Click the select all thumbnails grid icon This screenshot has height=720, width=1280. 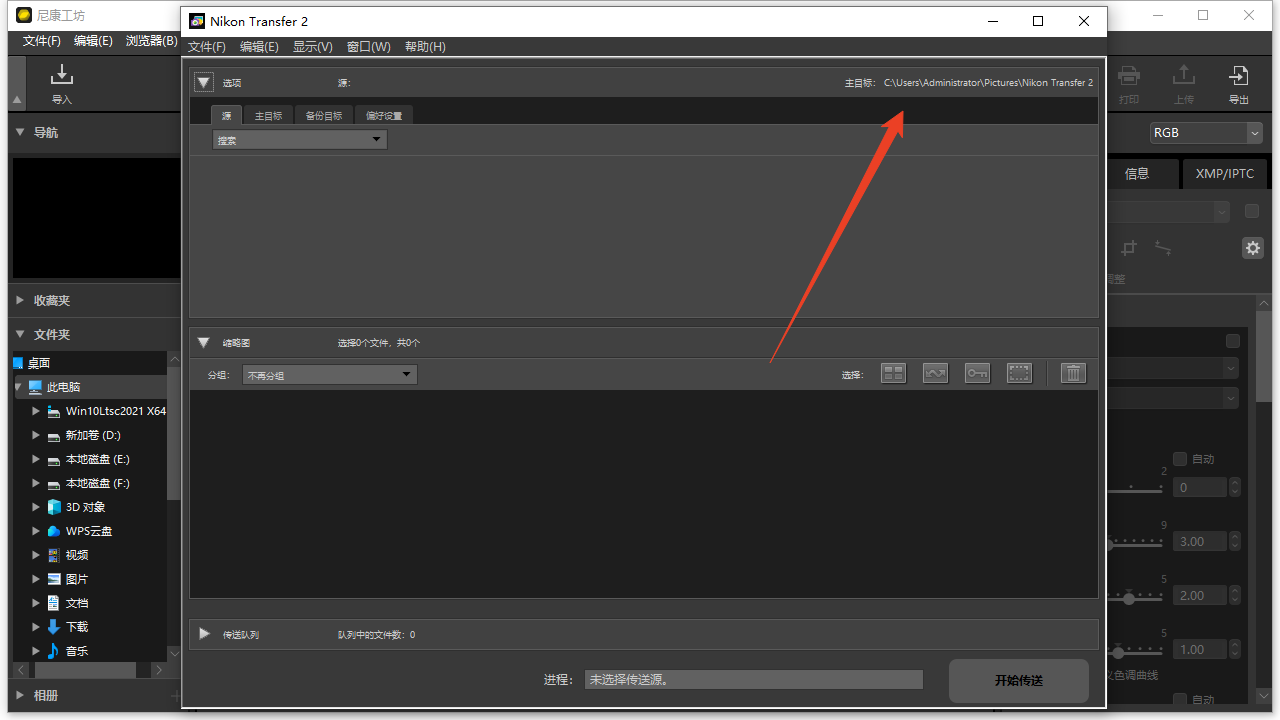pyautogui.click(x=893, y=374)
